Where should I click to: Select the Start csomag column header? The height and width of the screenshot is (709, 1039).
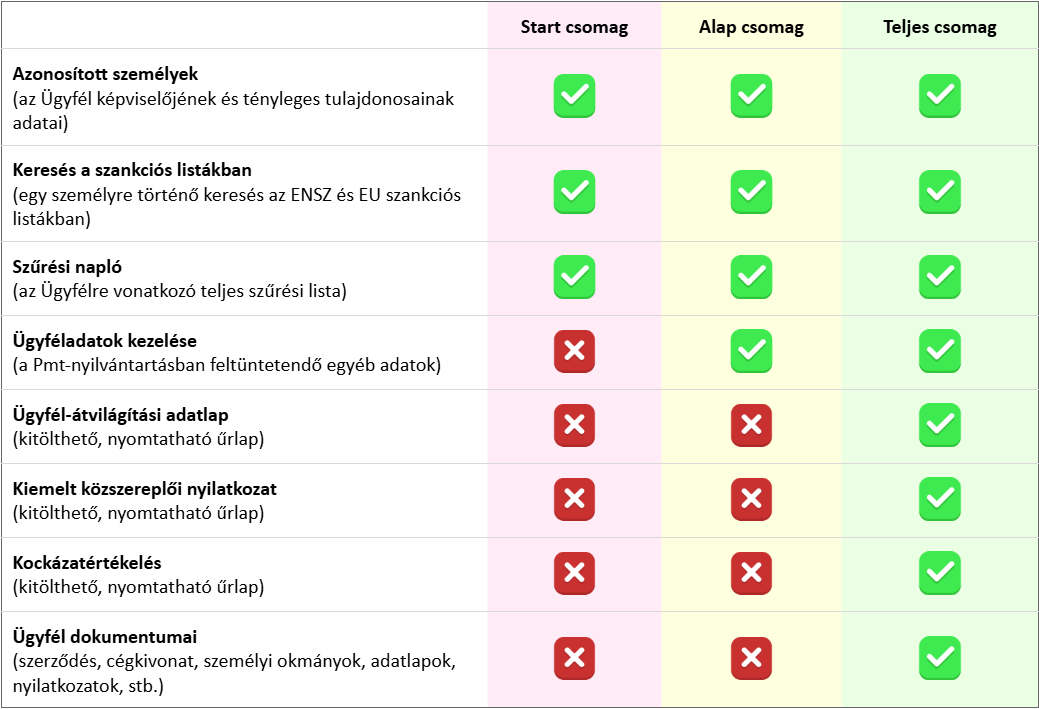574,27
